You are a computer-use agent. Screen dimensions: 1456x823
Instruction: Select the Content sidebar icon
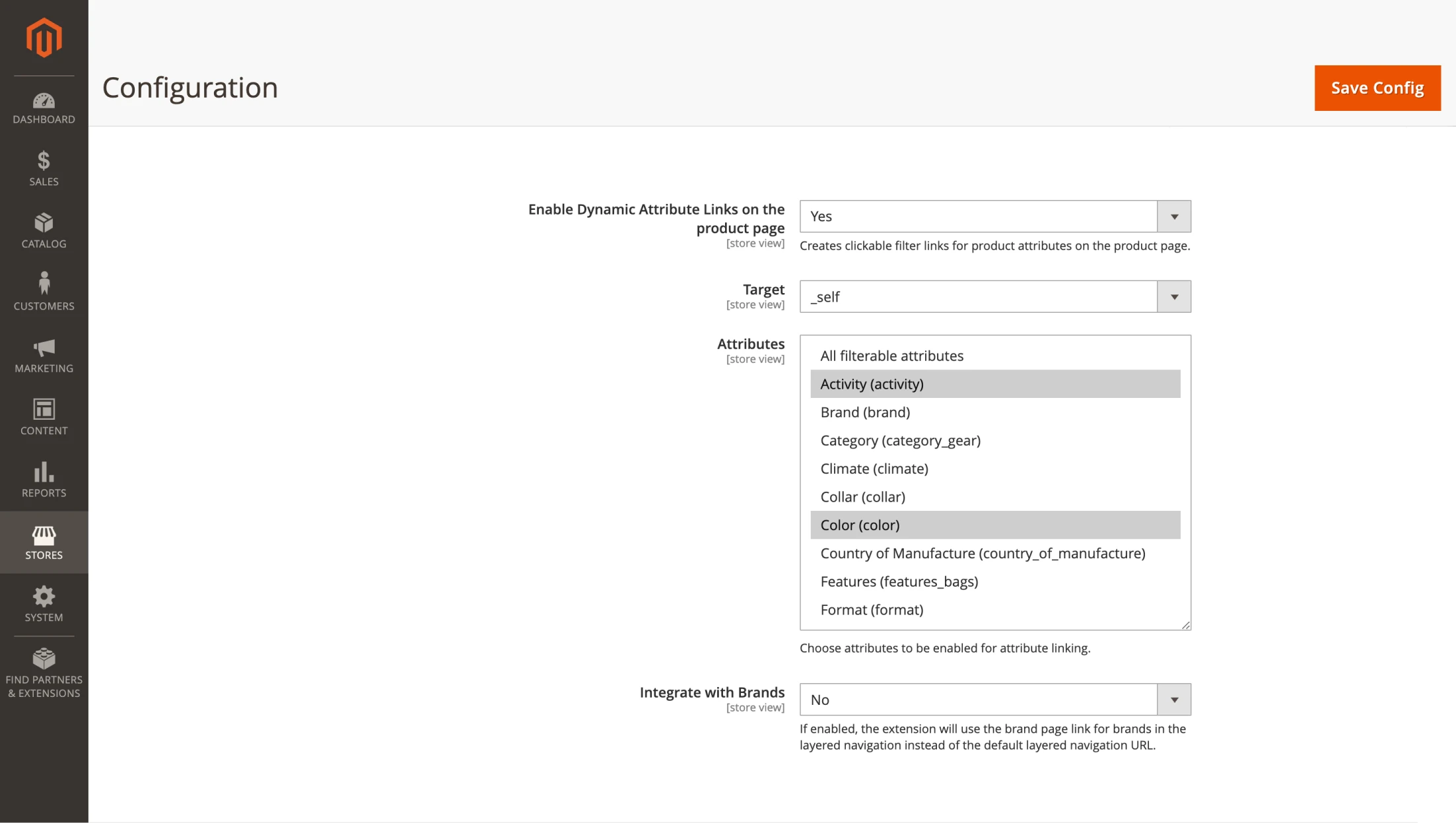(44, 416)
